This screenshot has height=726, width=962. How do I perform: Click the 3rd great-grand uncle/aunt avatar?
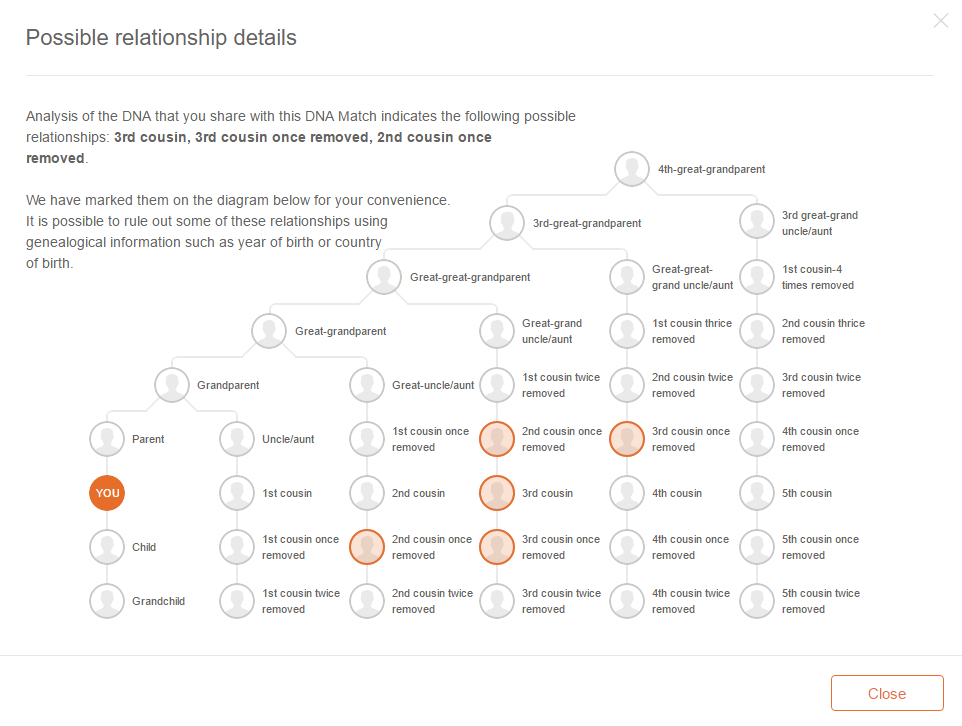(x=757, y=222)
